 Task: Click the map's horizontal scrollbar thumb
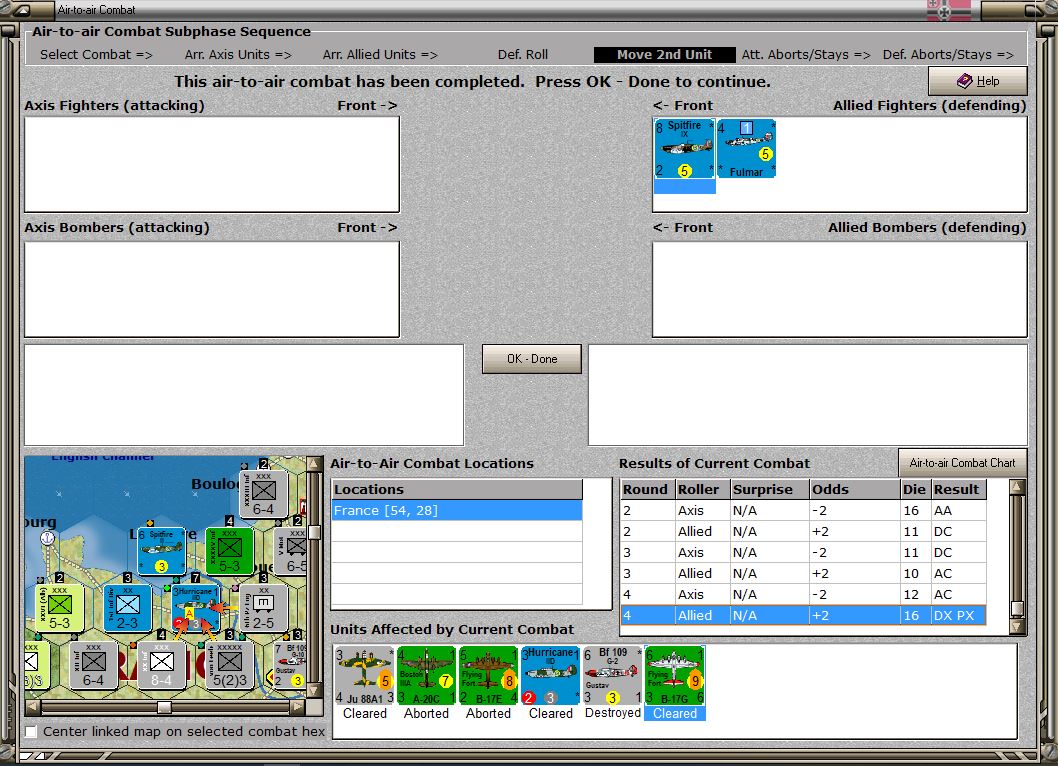pyautogui.click(x=165, y=707)
